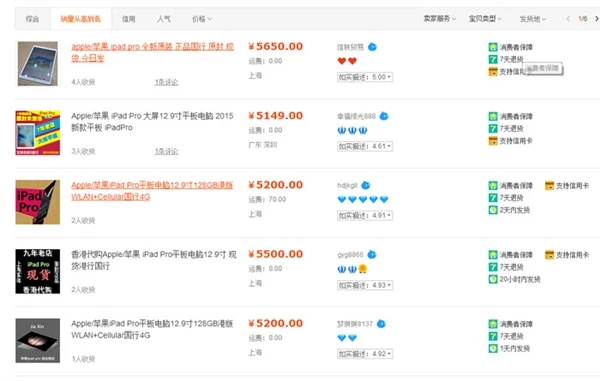Go to next results page arrow
The width and height of the screenshot is (600, 381).
[x=596, y=19]
